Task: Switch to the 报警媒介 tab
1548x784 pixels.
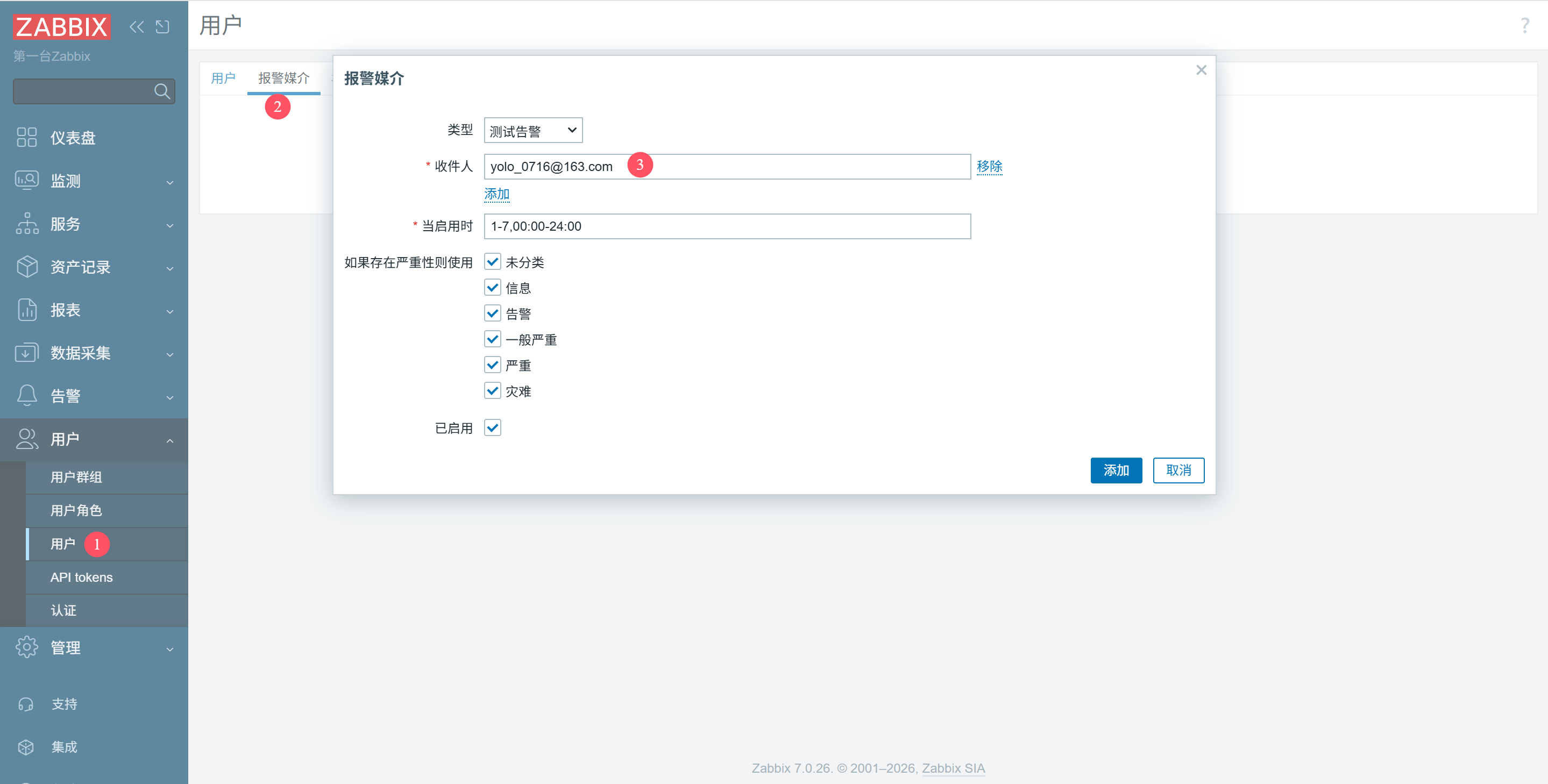Action: [283, 78]
